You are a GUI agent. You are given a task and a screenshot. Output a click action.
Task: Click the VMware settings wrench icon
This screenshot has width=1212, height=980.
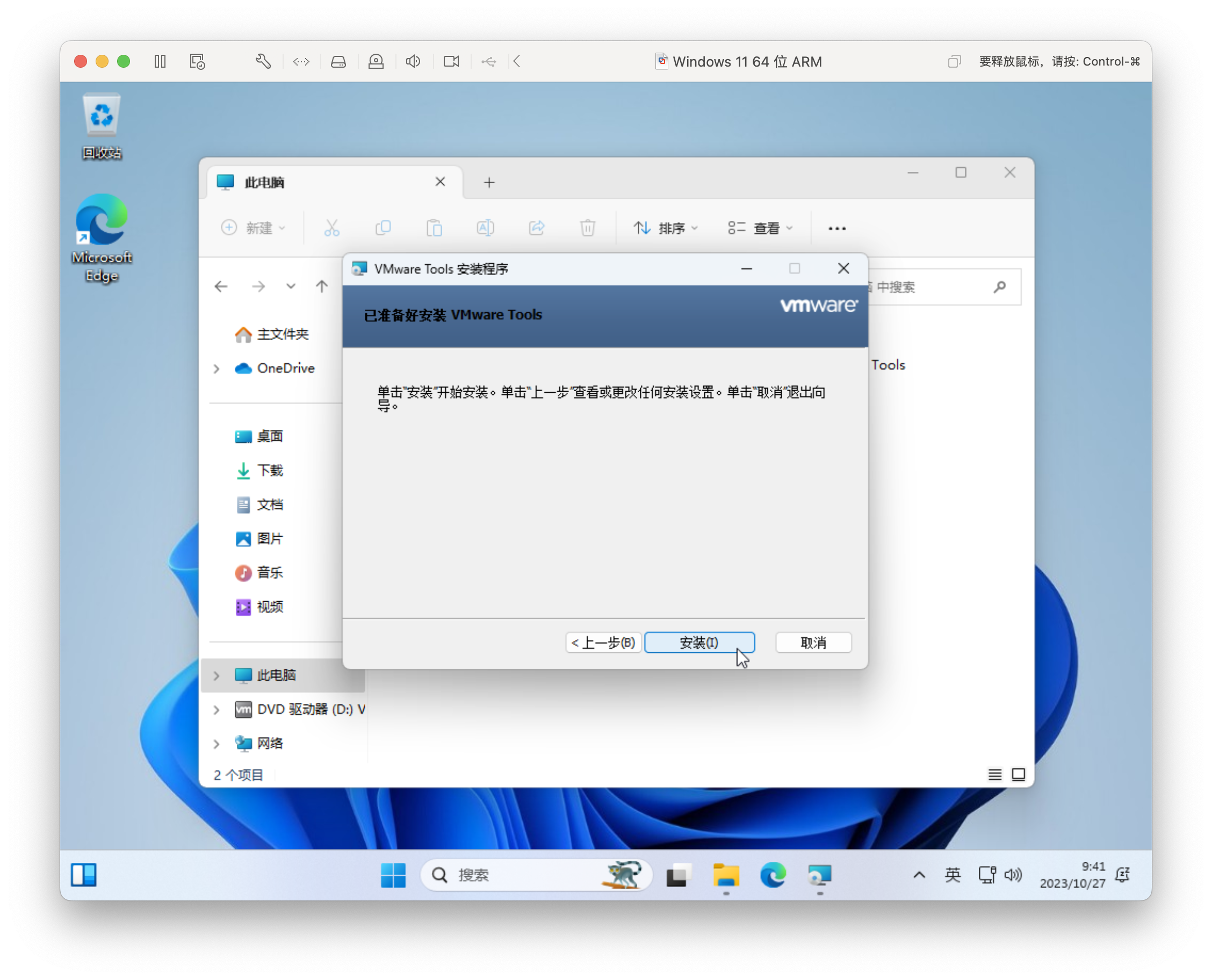pos(263,61)
